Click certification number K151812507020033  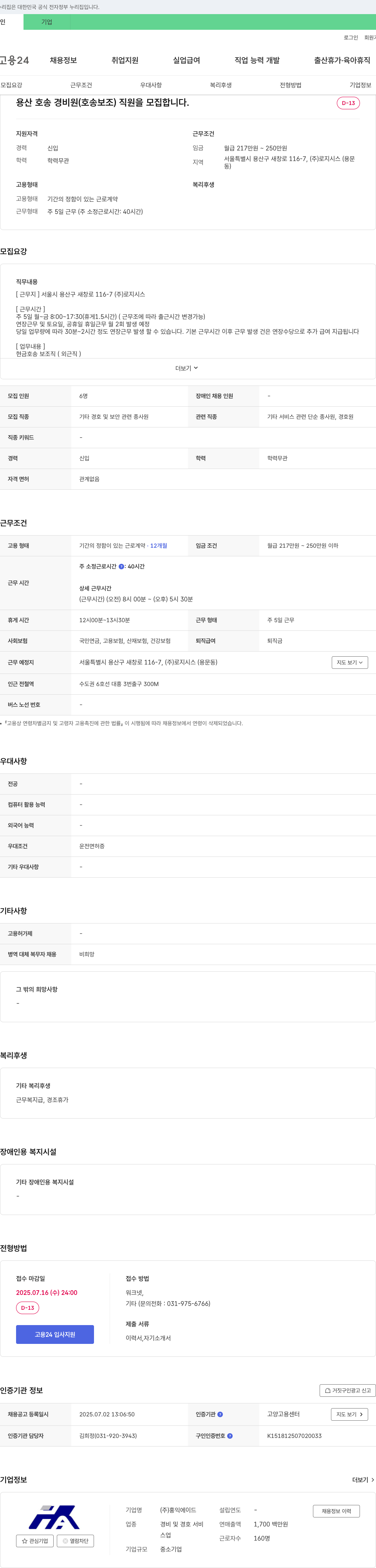[295, 1436]
